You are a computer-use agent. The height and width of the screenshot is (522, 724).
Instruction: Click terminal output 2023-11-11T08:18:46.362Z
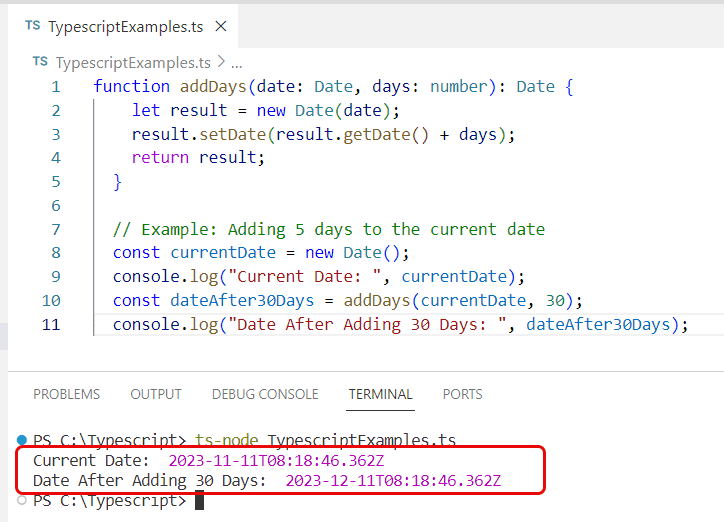point(276,461)
